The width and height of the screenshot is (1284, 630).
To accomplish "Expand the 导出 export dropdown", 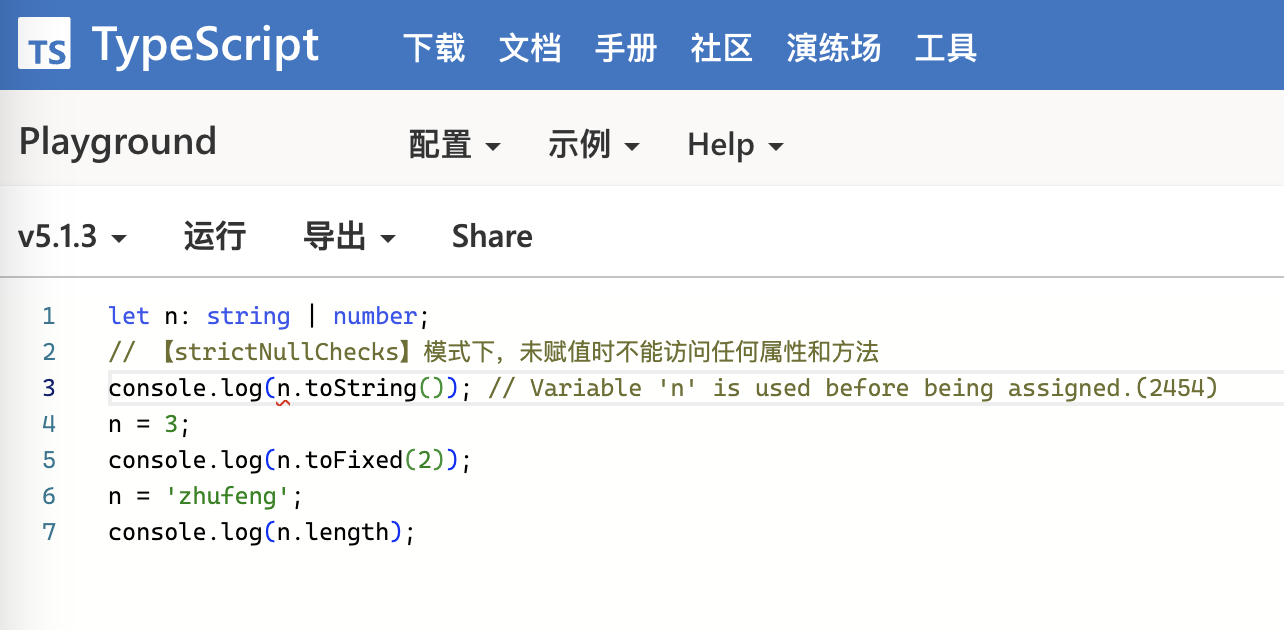I will tap(350, 237).
